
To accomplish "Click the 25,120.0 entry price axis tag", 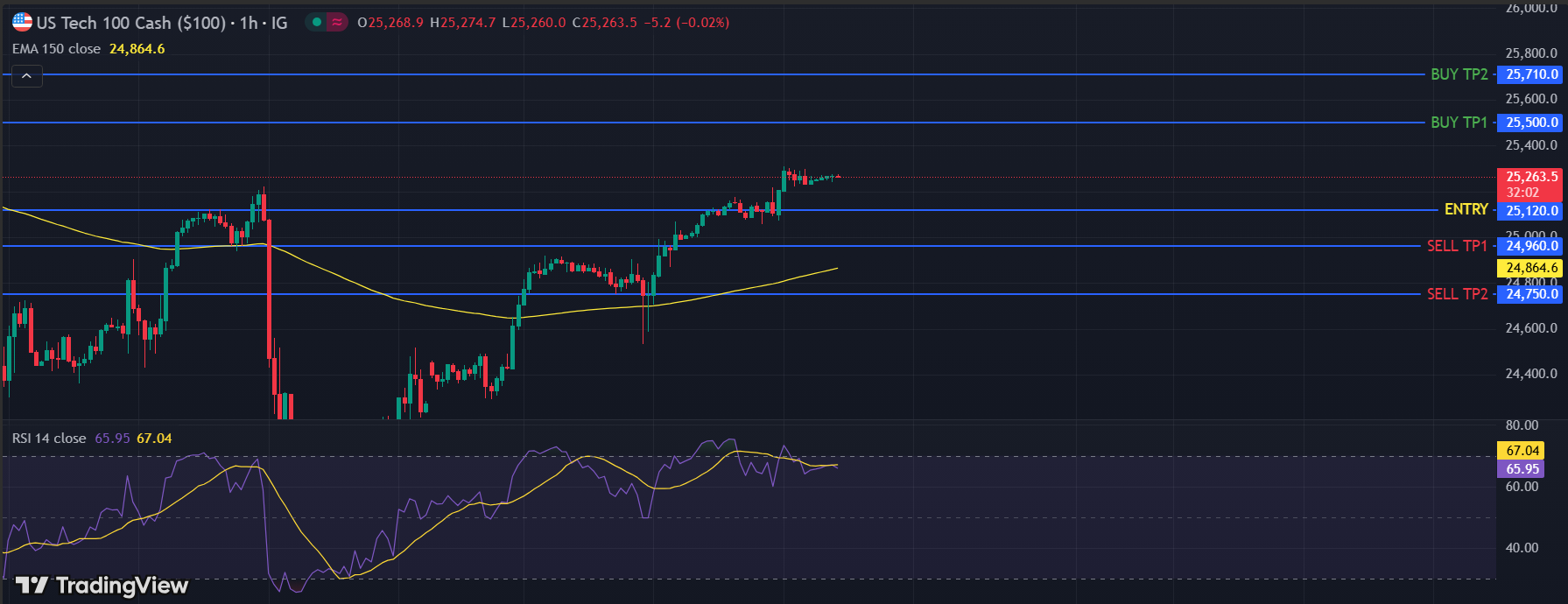I will (1530, 211).
